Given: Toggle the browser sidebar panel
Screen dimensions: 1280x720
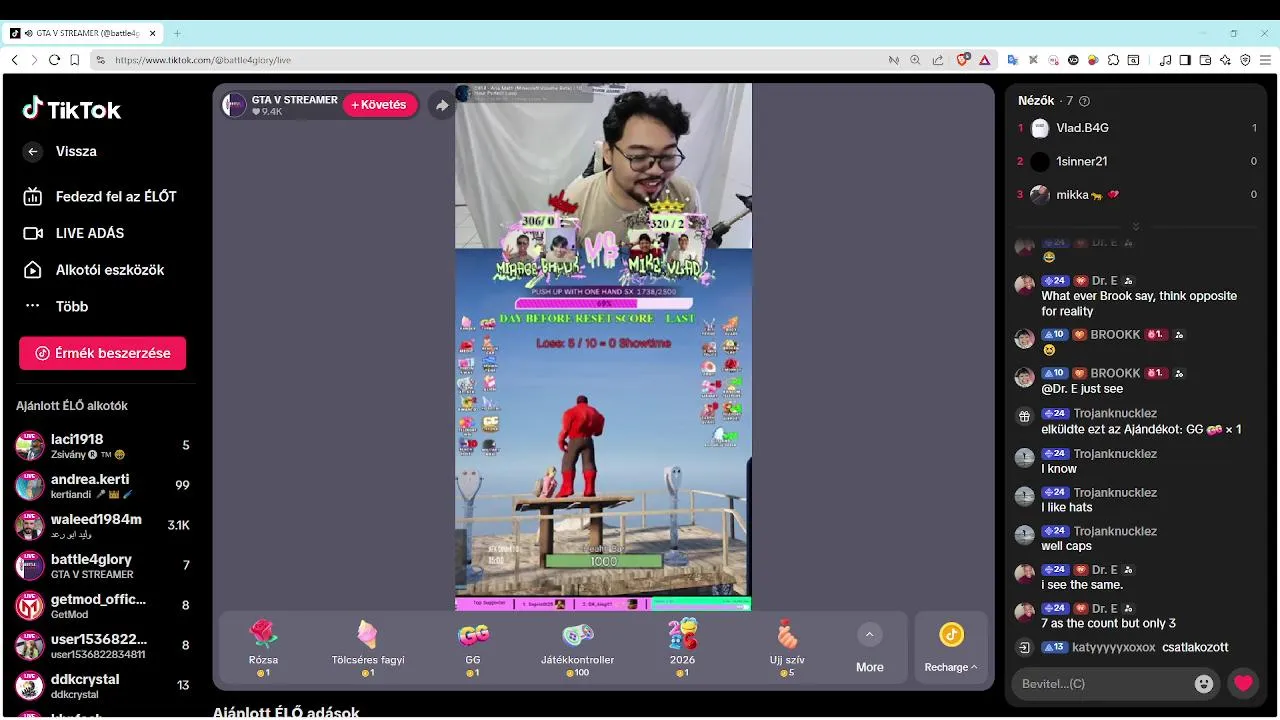Looking at the screenshot, I should [x=1185, y=60].
